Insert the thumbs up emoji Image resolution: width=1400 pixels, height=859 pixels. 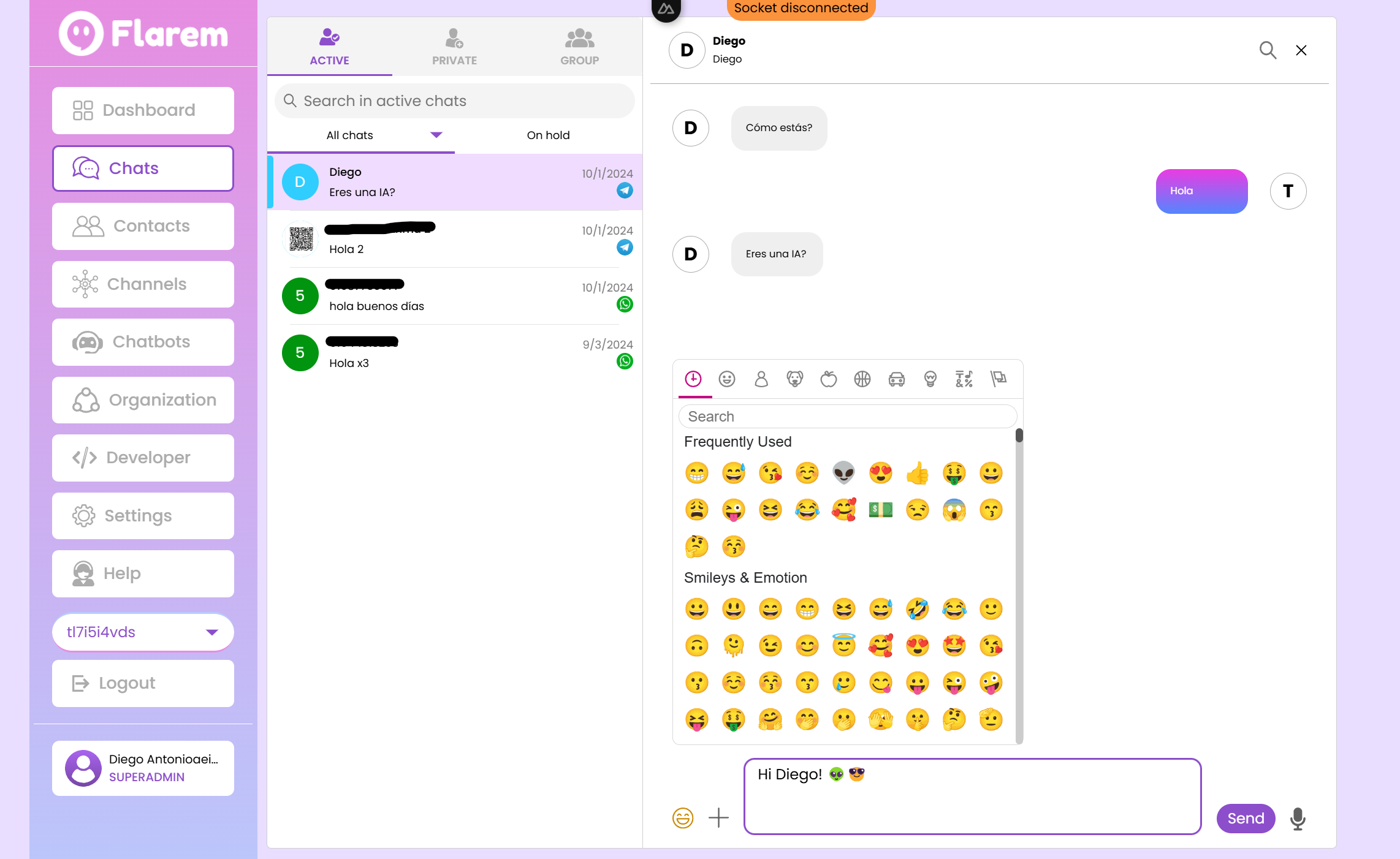tap(918, 473)
